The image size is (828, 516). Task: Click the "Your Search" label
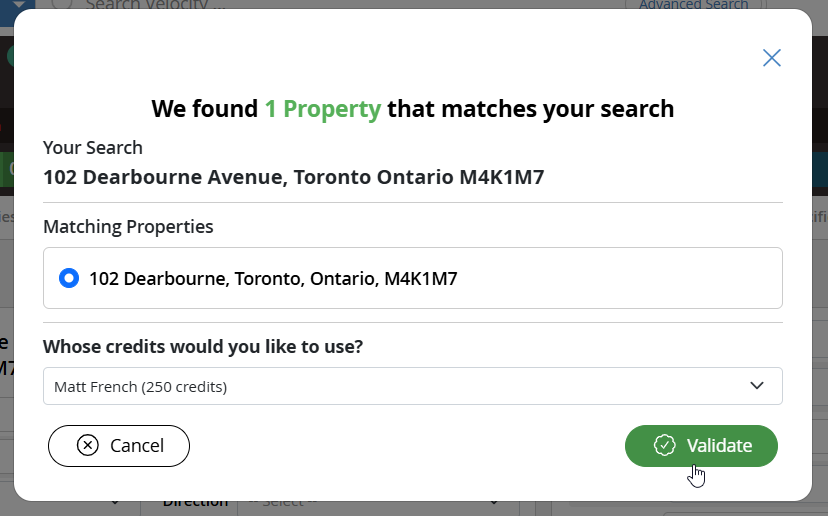93,147
